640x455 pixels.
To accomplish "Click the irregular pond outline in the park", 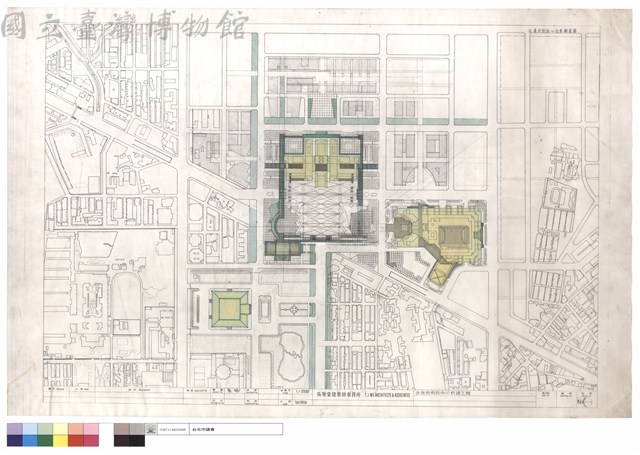I will point(291,356).
